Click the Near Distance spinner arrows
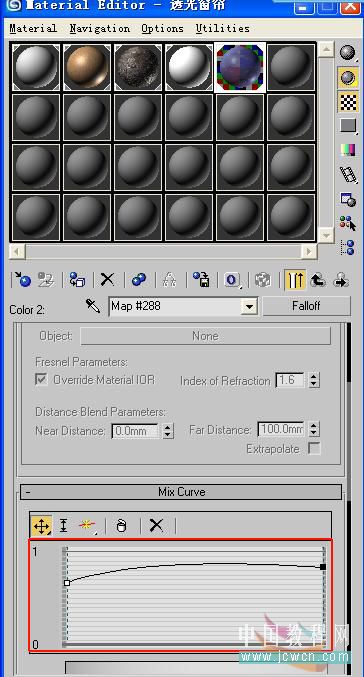Image resolution: width=364 pixels, height=677 pixels. pyautogui.click(x=168, y=430)
